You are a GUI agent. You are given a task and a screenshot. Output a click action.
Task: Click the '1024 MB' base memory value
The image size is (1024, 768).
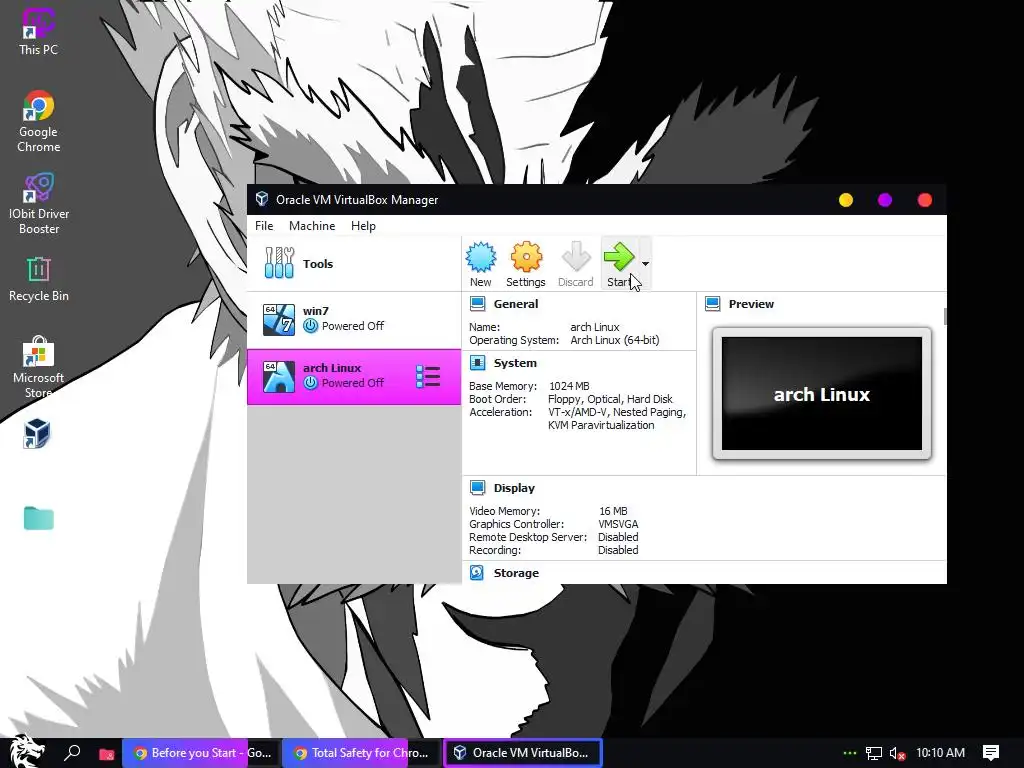569,386
